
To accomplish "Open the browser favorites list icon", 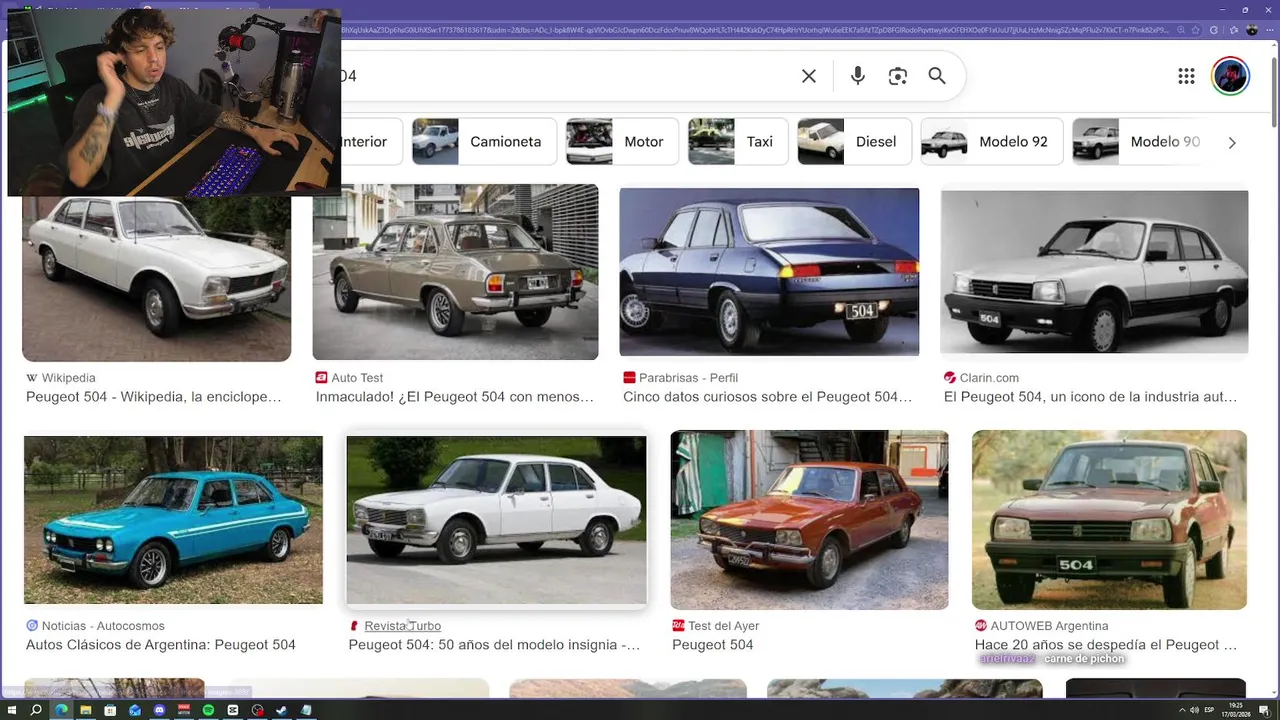I will coord(1234,30).
